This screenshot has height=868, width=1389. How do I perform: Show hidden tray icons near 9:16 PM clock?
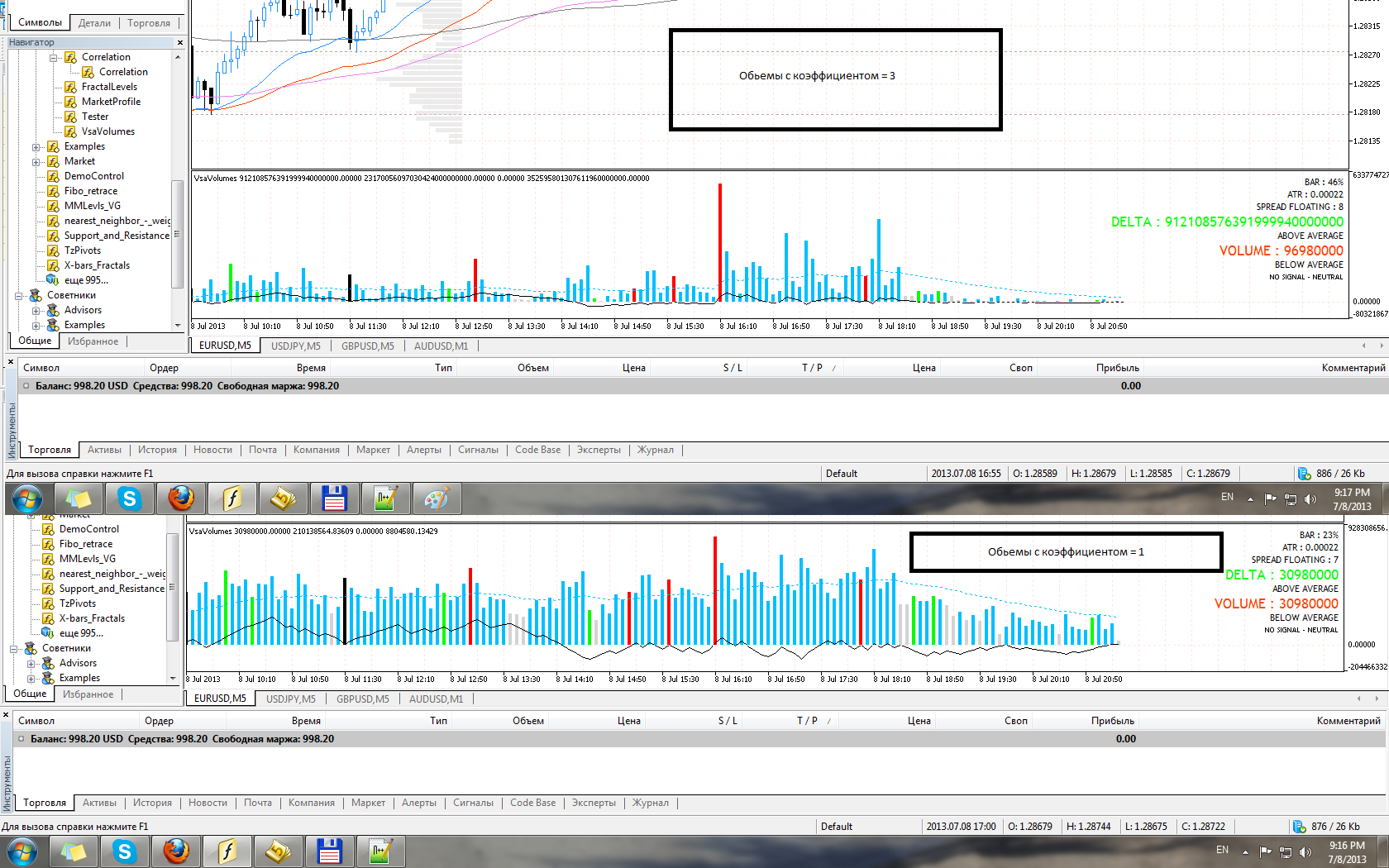(1245, 852)
